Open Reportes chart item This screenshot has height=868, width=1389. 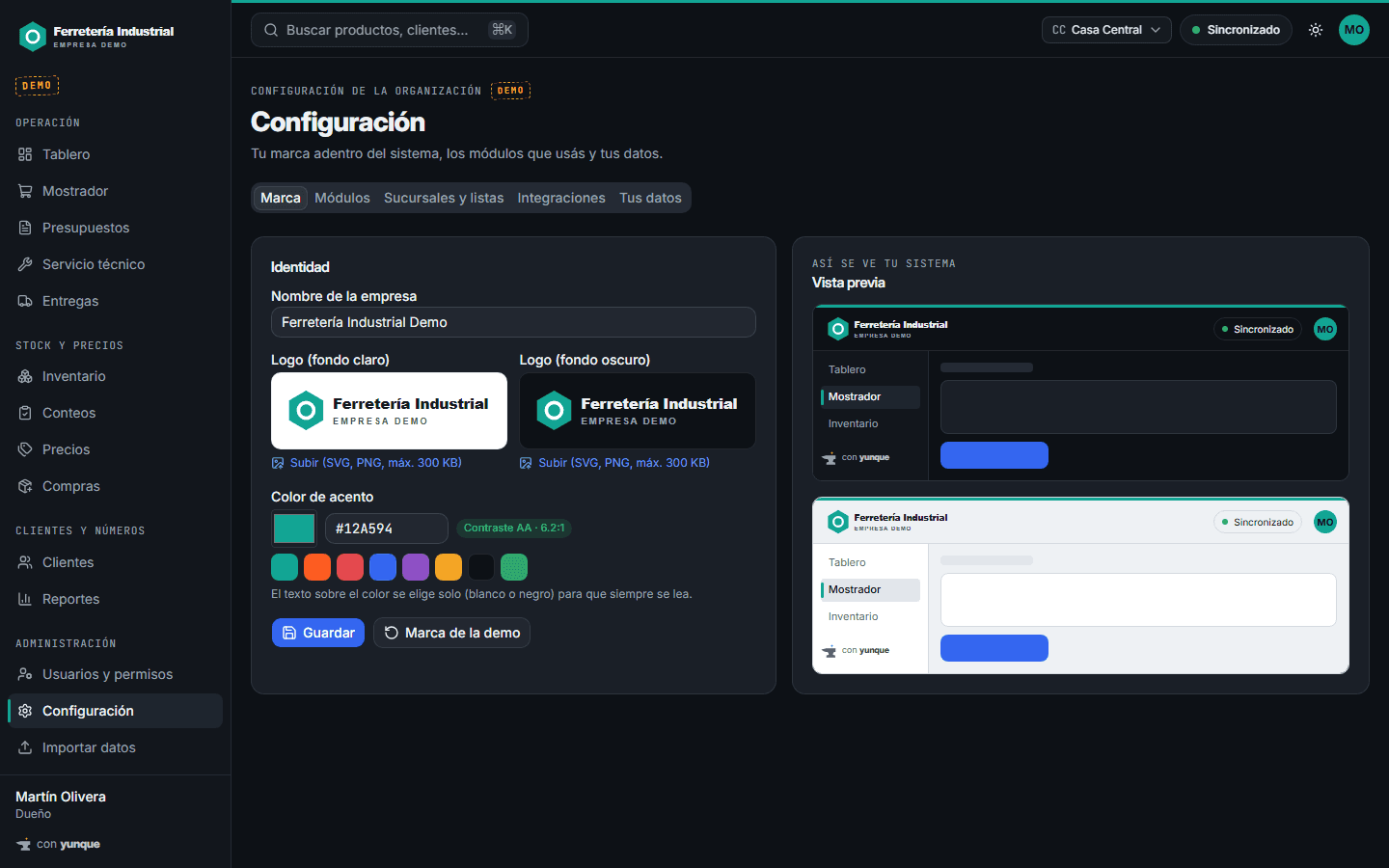click(115, 599)
